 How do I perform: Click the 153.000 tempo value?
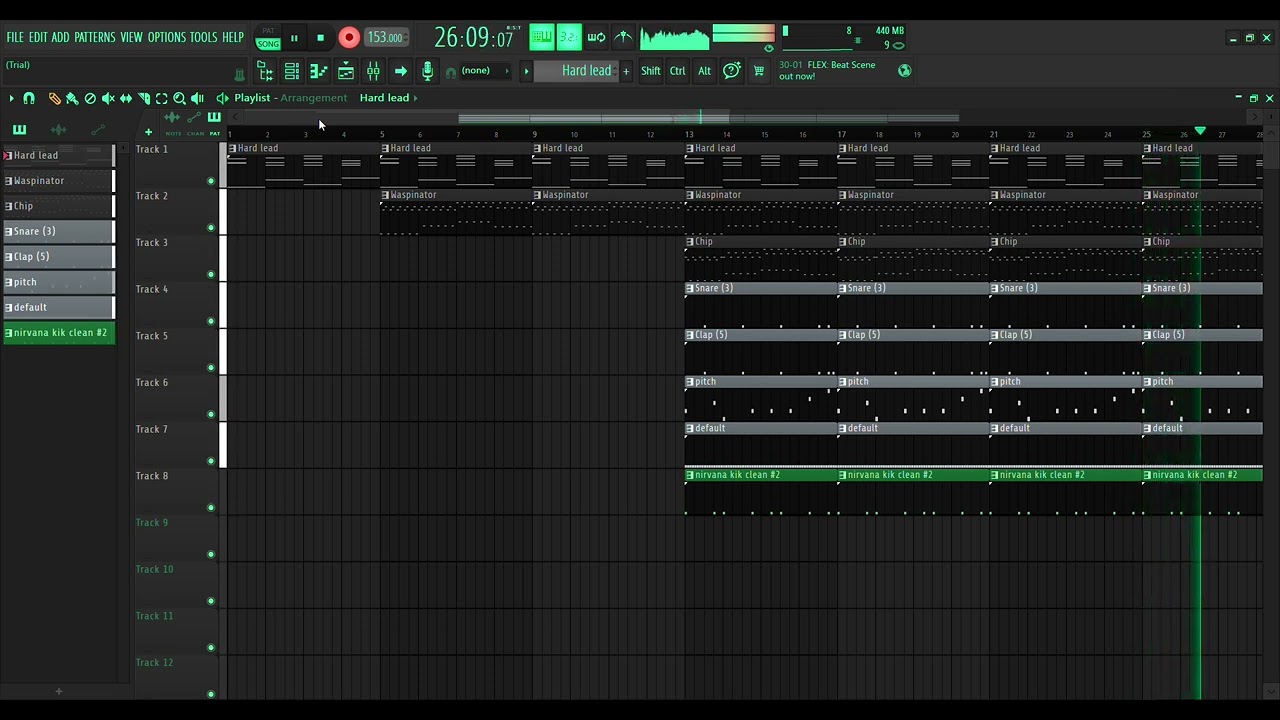point(385,38)
